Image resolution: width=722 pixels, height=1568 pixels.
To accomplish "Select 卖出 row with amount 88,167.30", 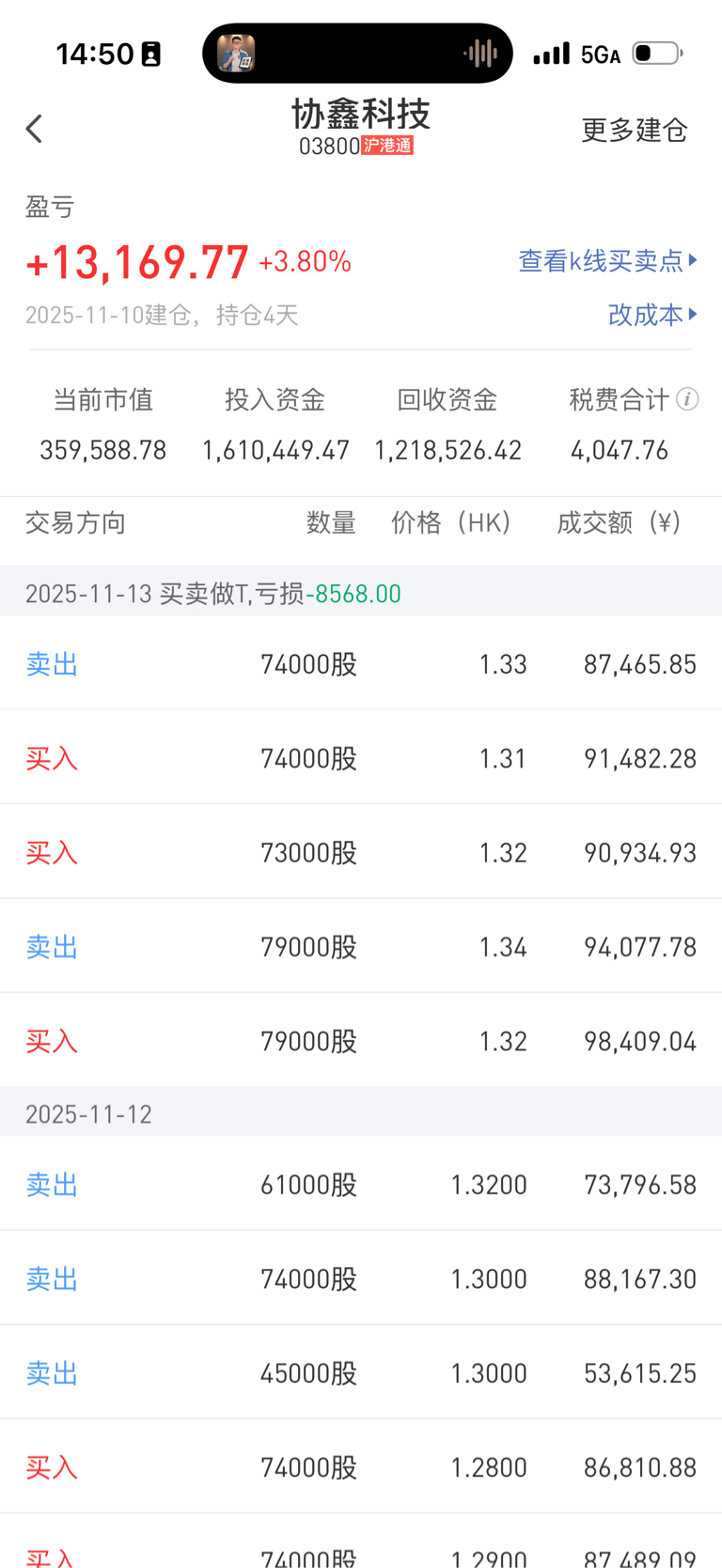I will click(361, 1278).
